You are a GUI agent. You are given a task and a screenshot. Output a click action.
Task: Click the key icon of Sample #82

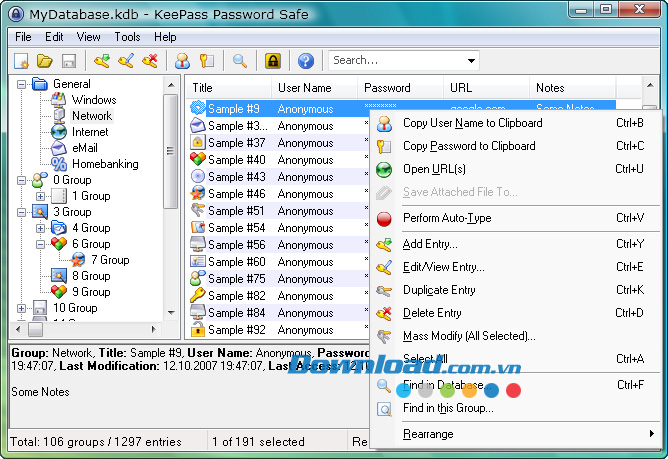(198, 295)
